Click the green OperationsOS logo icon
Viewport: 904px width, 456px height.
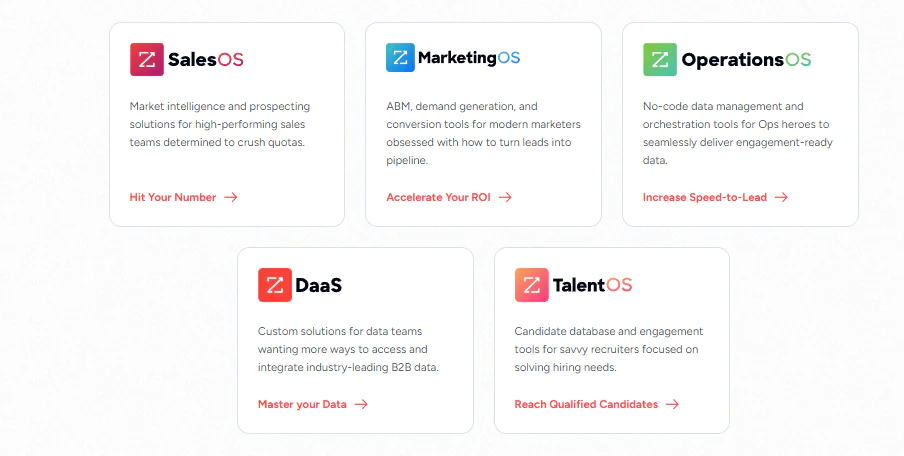660,59
